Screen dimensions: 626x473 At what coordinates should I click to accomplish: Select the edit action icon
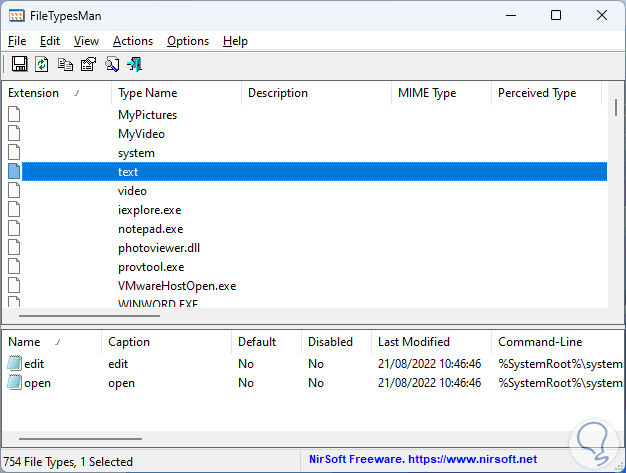tap(15, 364)
